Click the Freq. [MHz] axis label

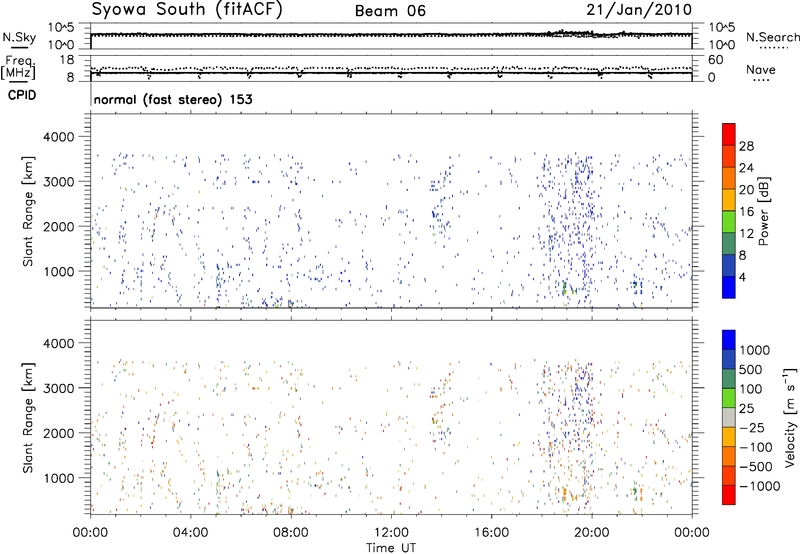click(18, 68)
